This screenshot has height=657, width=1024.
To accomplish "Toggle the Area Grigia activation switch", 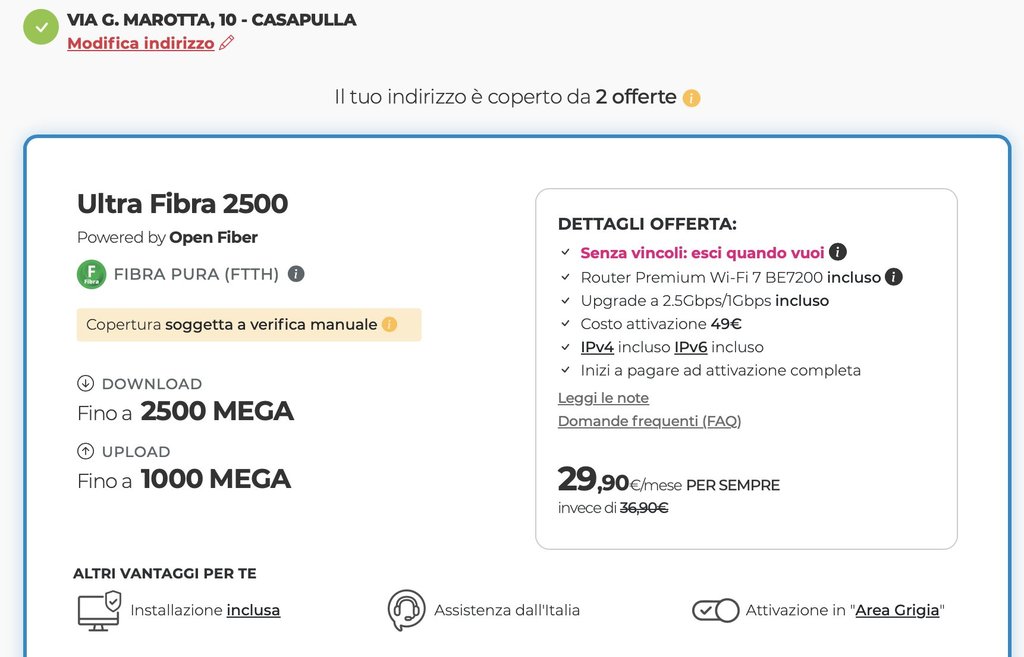I will (715, 610).
